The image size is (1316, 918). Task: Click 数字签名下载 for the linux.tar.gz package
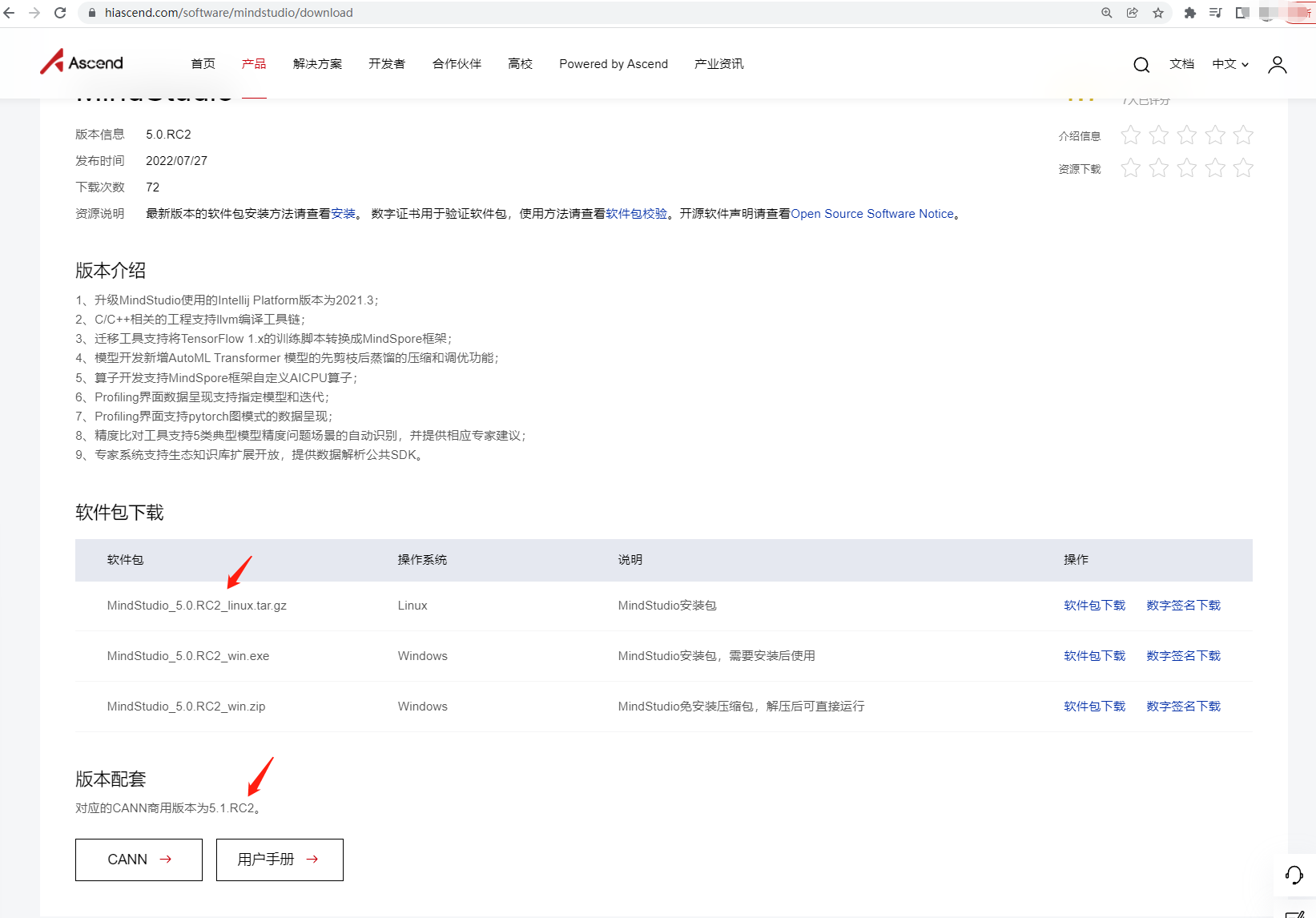(x=1184, y=606)
